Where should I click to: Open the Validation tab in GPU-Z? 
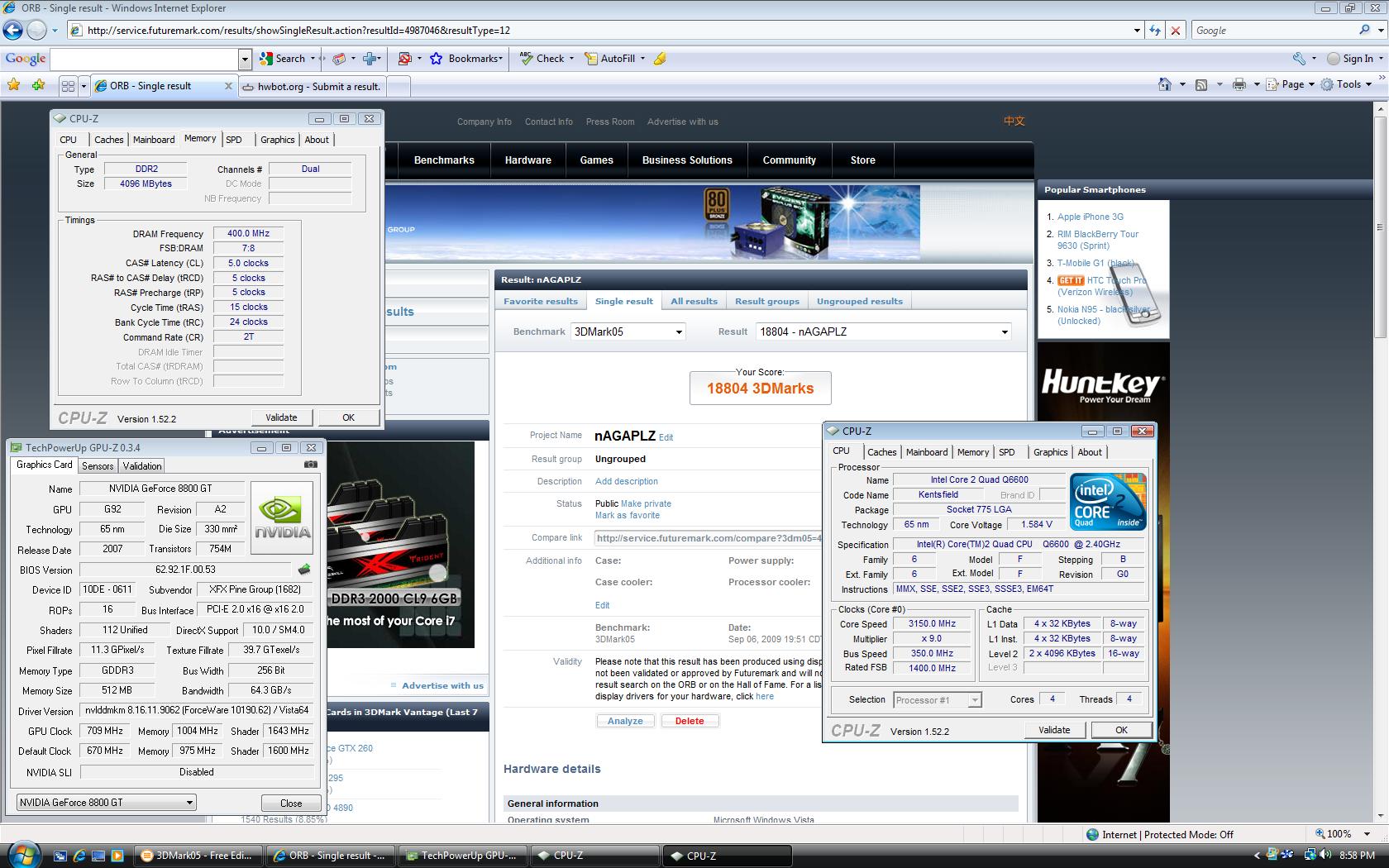(x=142, y=466)
